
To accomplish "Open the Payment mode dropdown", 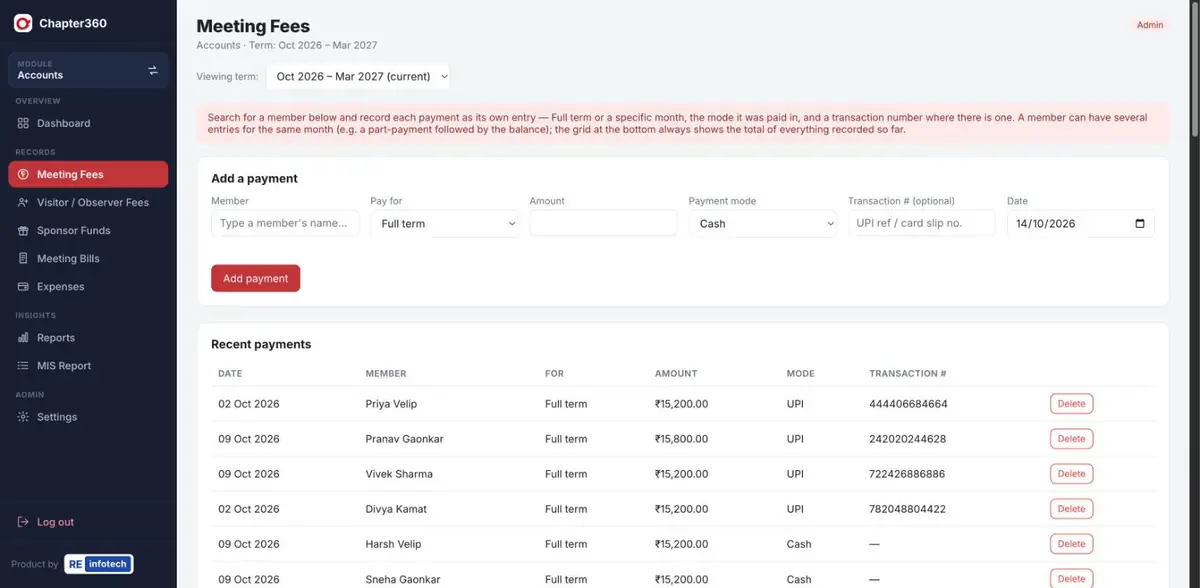I will 763,224.
